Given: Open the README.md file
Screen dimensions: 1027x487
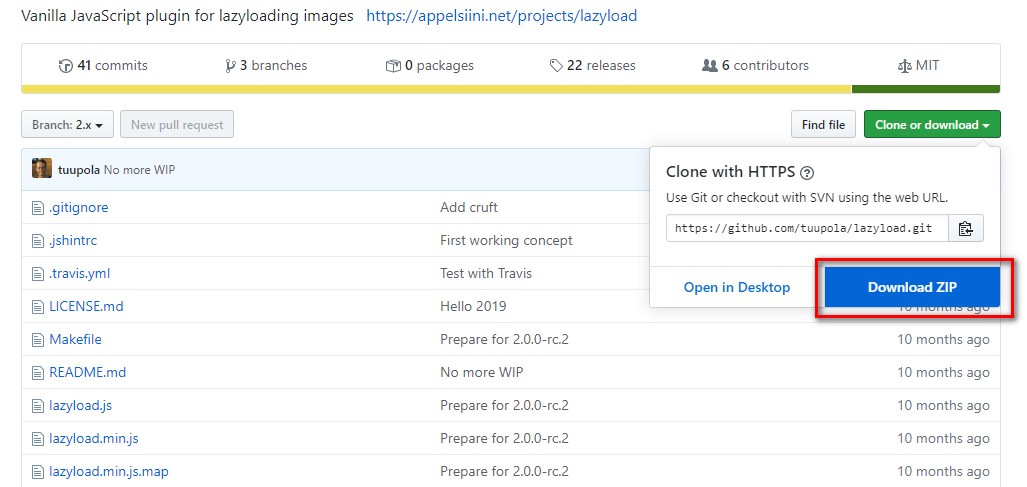Looking at the screenshot, I should (87, 372).
